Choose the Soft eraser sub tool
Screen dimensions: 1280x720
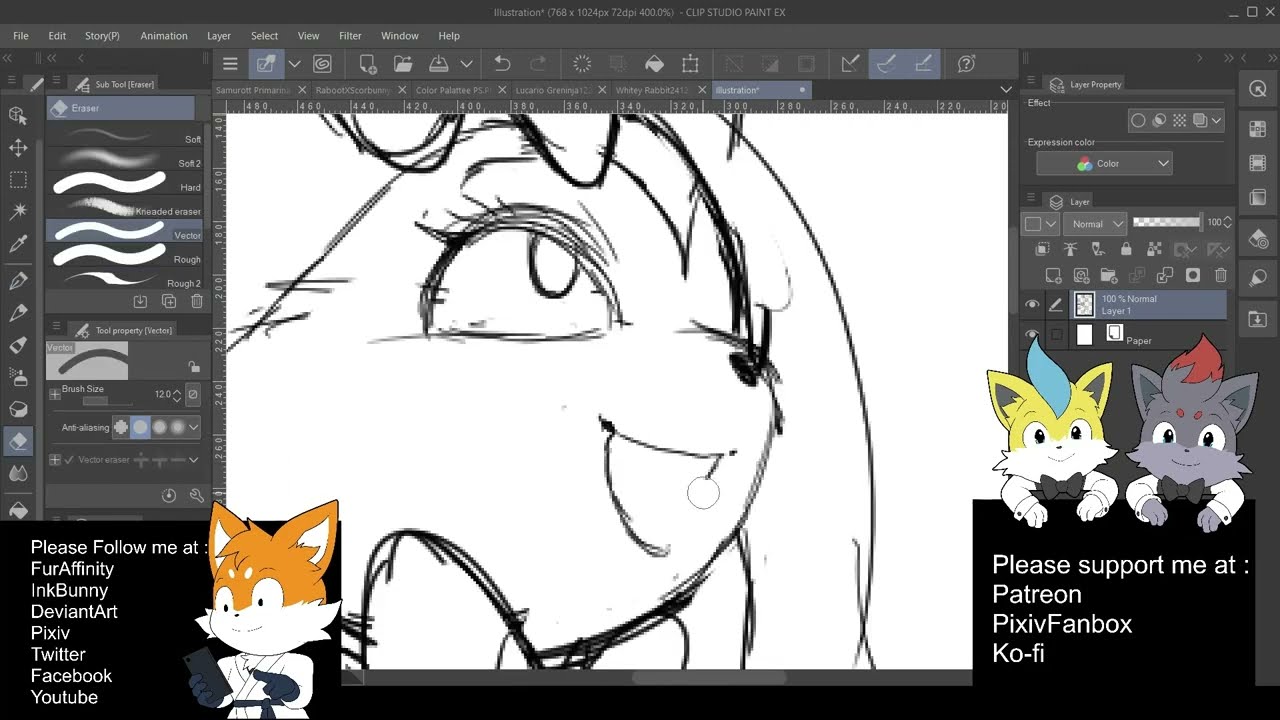(x=125, y=135)
